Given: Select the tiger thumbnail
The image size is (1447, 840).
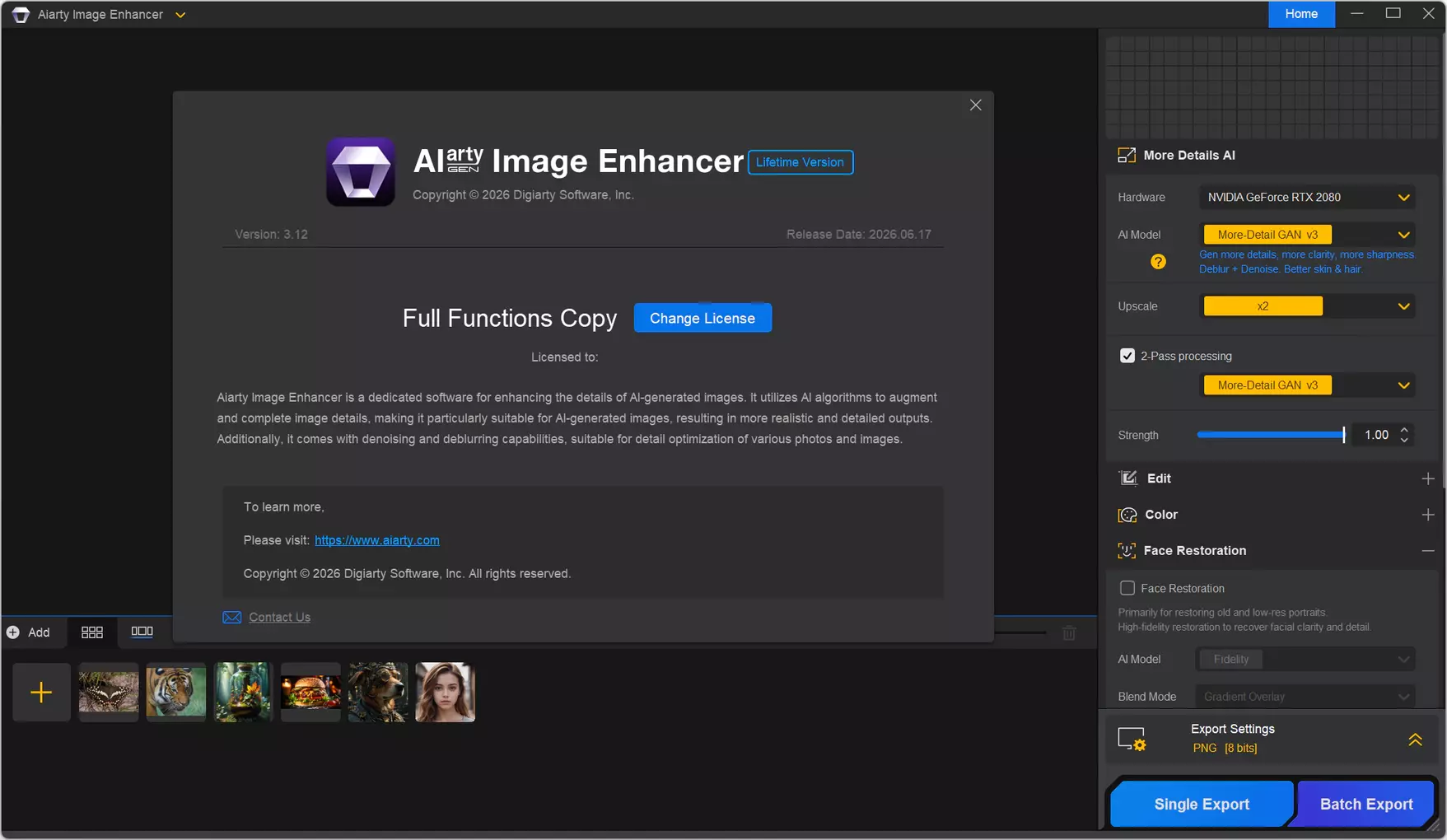Looking at the screenshot, I should point(176,693).
